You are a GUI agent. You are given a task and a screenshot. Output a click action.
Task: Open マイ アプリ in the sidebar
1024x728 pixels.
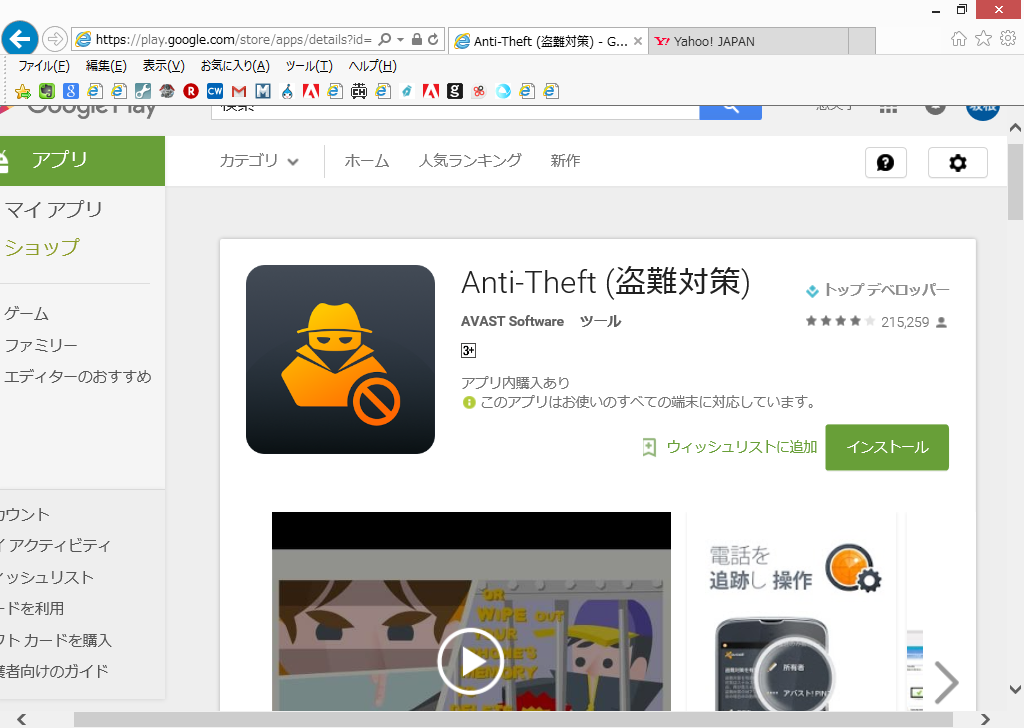[x=54, y=210]
